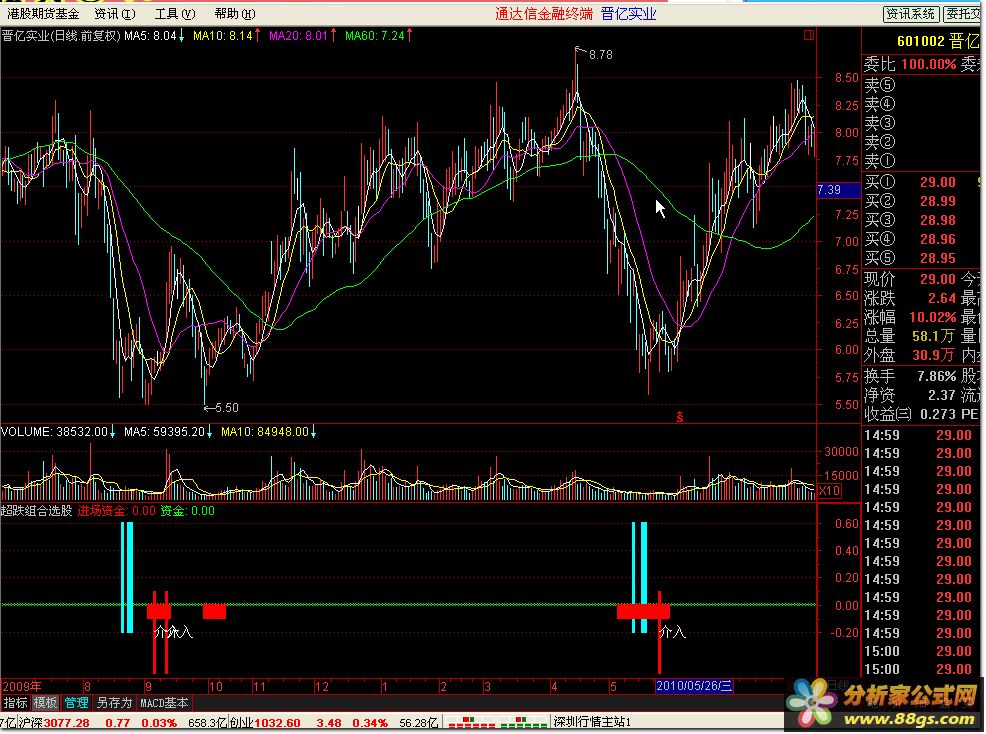This screenshot has width=986, height=734.
Task: Click stock code 601002 in quote panel
Action: 921,42
